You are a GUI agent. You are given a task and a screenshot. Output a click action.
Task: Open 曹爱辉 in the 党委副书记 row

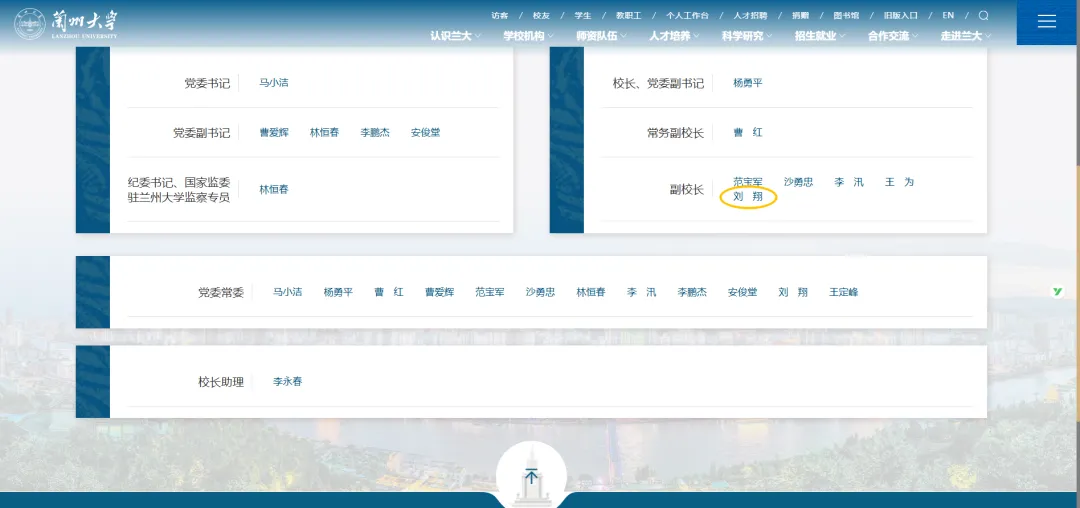(x=273, y=132)
